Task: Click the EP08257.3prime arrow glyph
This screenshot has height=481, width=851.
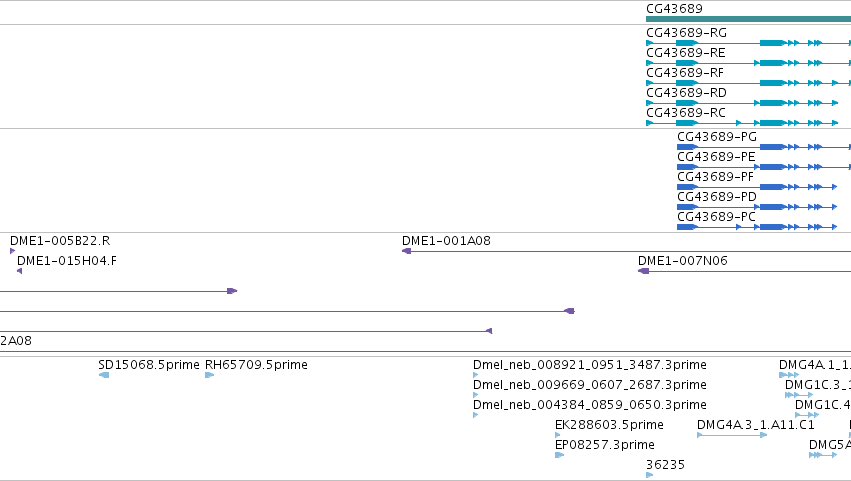Action: (560, 455)
